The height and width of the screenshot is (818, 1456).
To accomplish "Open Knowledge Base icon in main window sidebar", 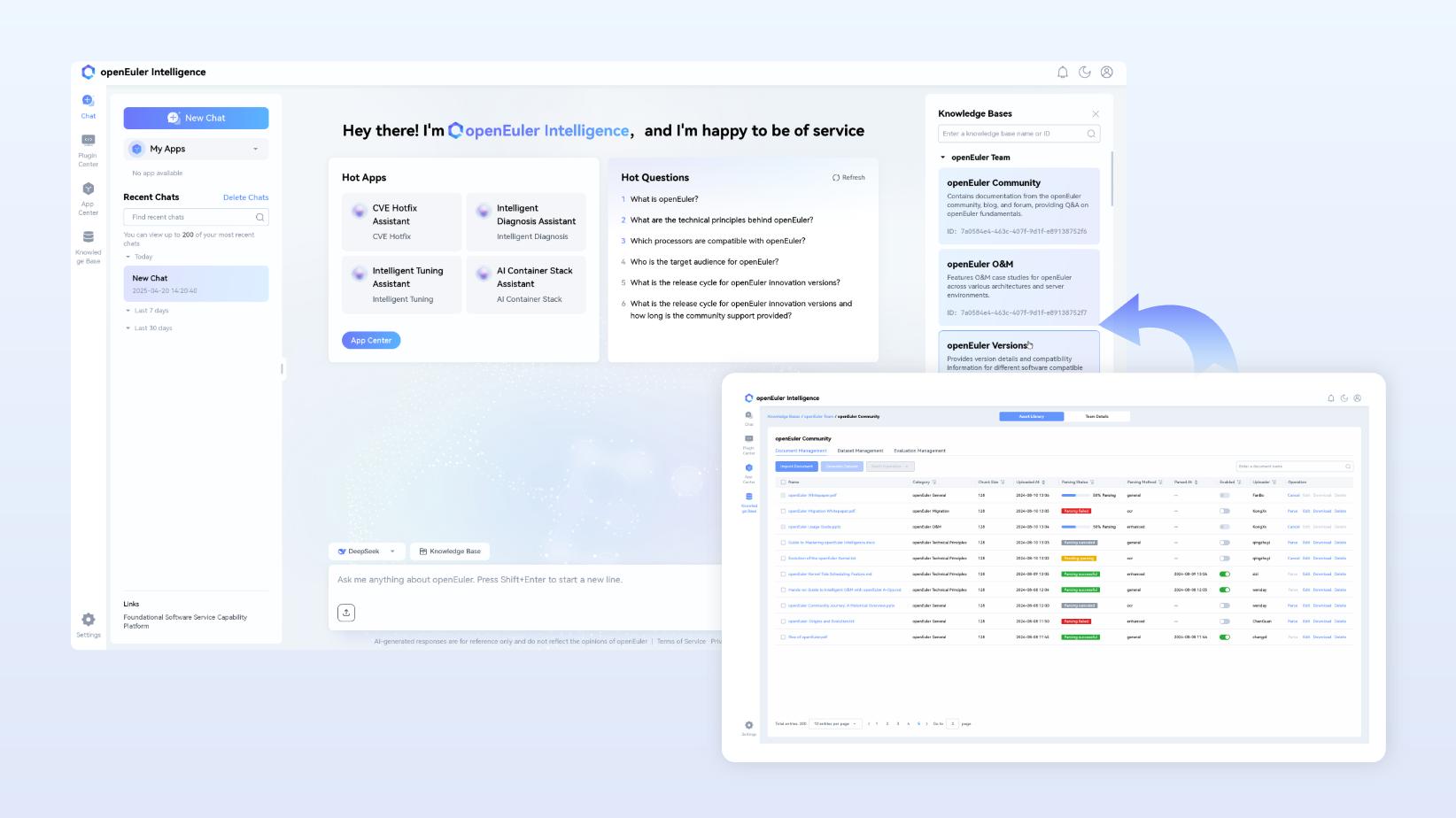I will click(88, 236).
